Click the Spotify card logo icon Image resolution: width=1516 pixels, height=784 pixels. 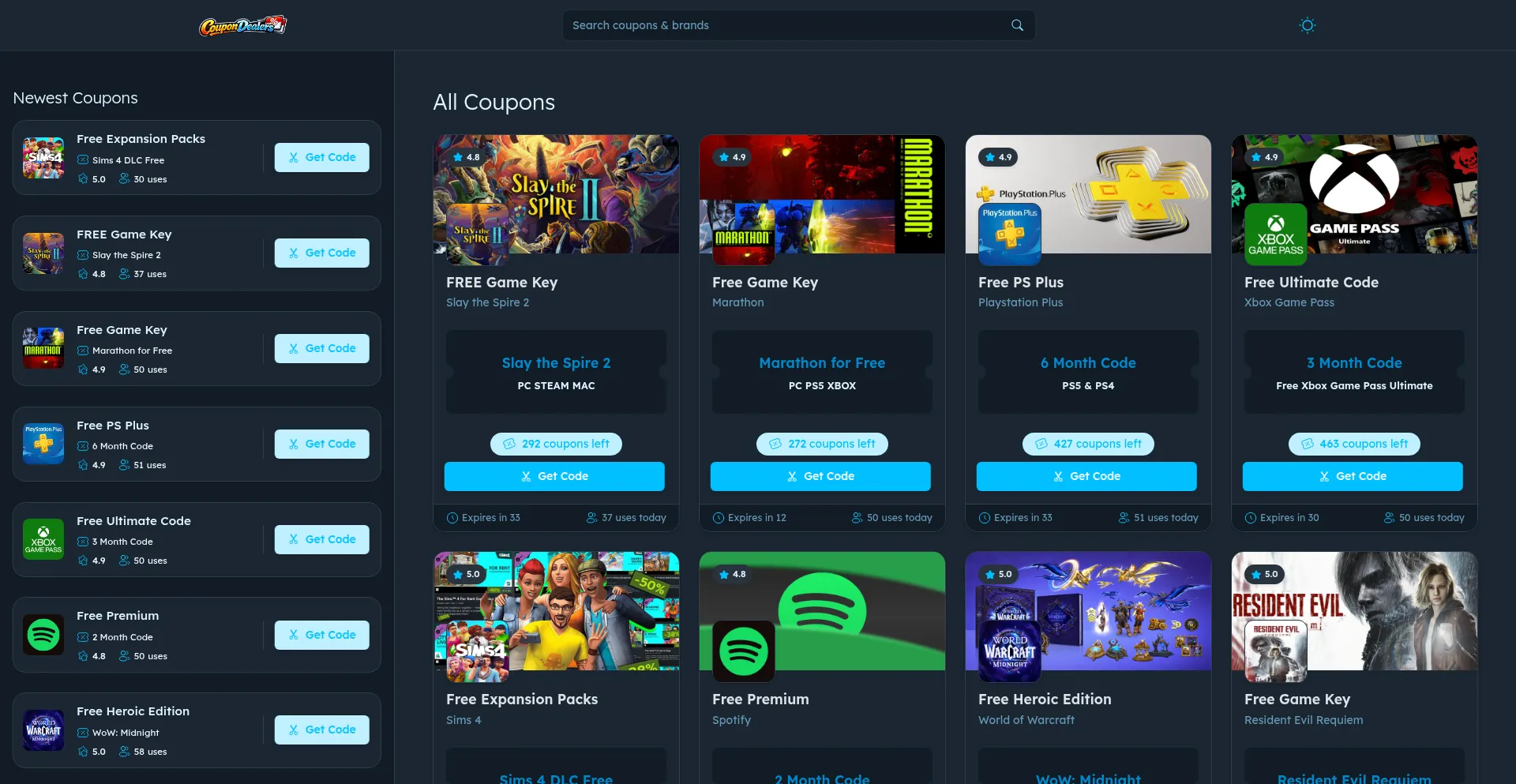[744, 651]
